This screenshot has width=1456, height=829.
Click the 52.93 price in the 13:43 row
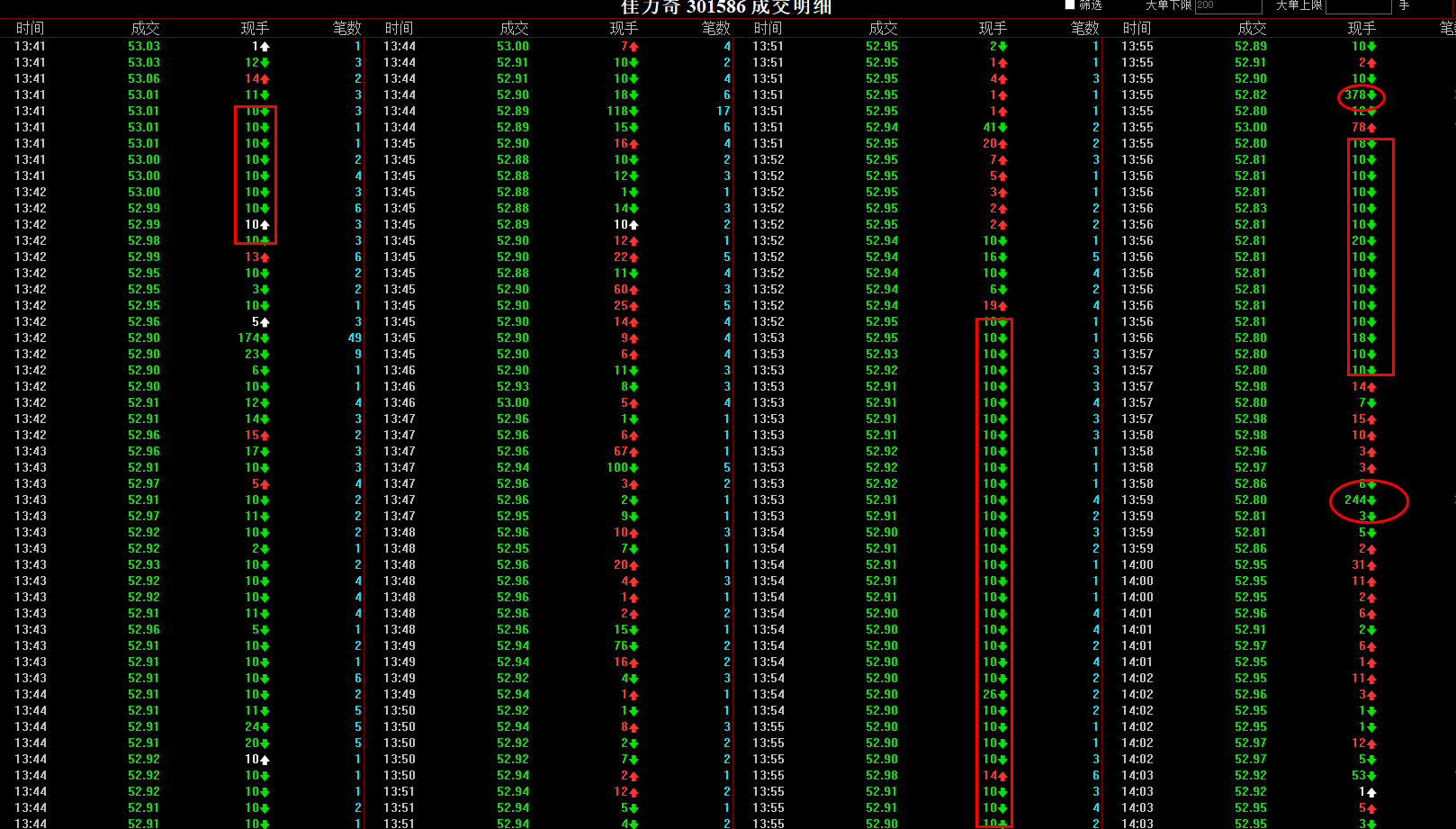[x=144, y=565]
